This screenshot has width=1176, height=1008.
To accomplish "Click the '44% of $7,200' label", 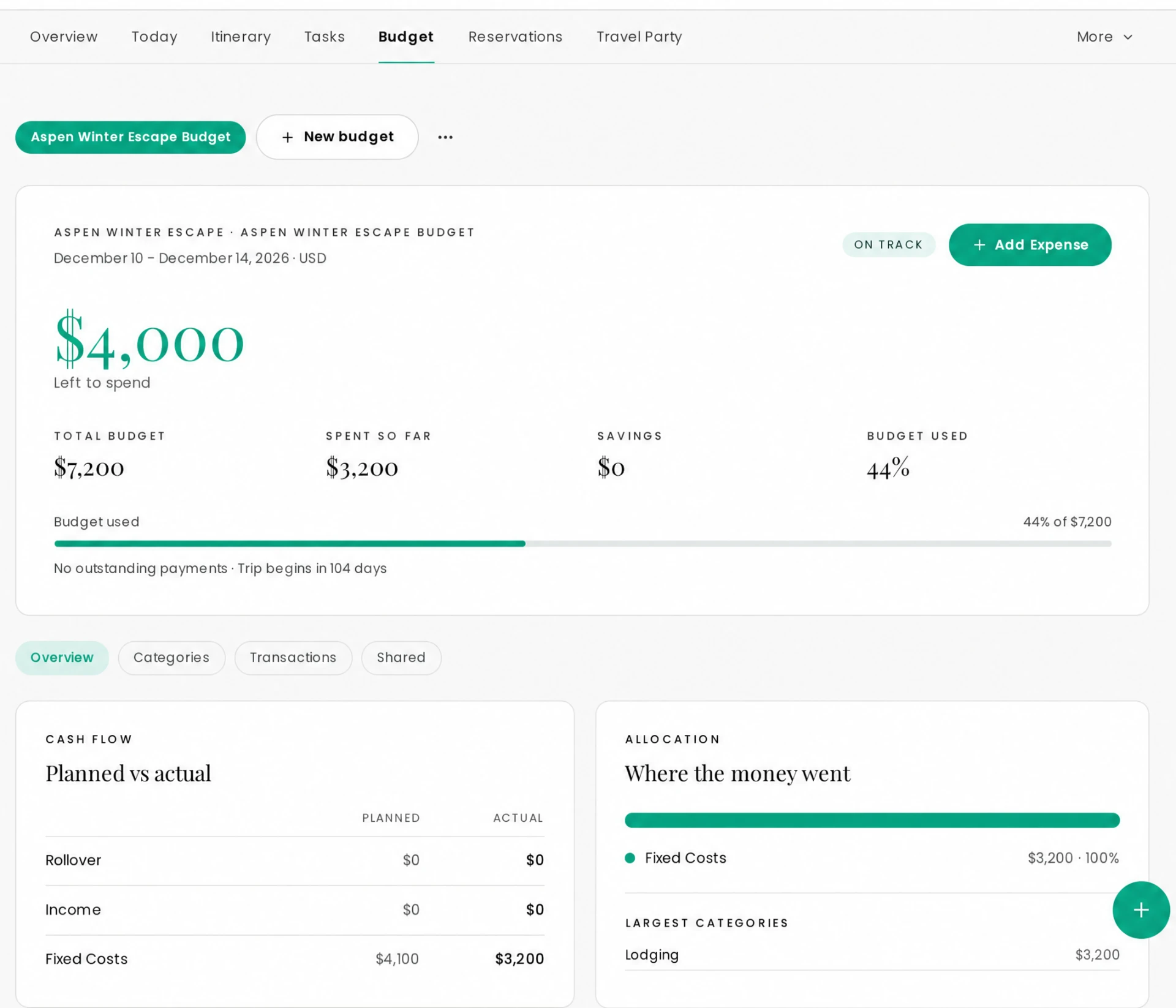I will click(x=1067, y=522).
